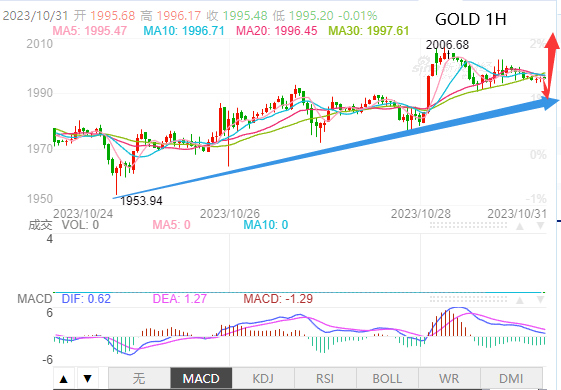Click the MA30: 1997.61 legend label
Image resolution: width=561 pixels, height=390 pixels.
pyautogui.click(x=369, y=31)
